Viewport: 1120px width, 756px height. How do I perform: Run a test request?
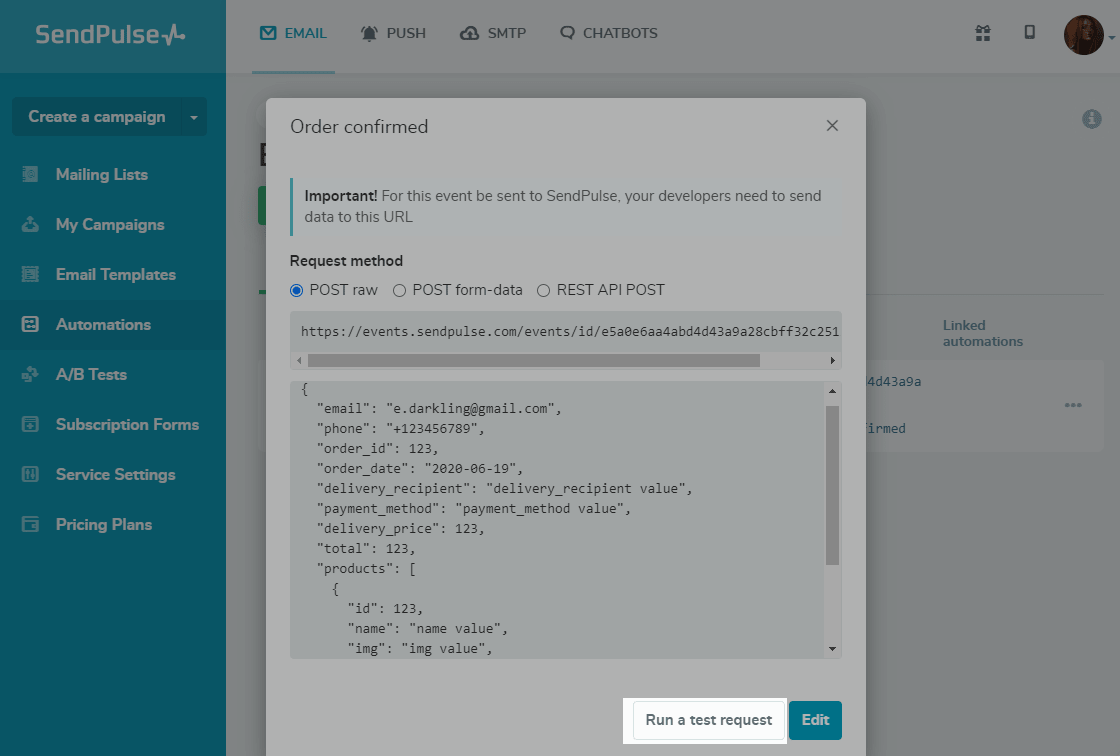pyautogui.click(x=708, y=720)
